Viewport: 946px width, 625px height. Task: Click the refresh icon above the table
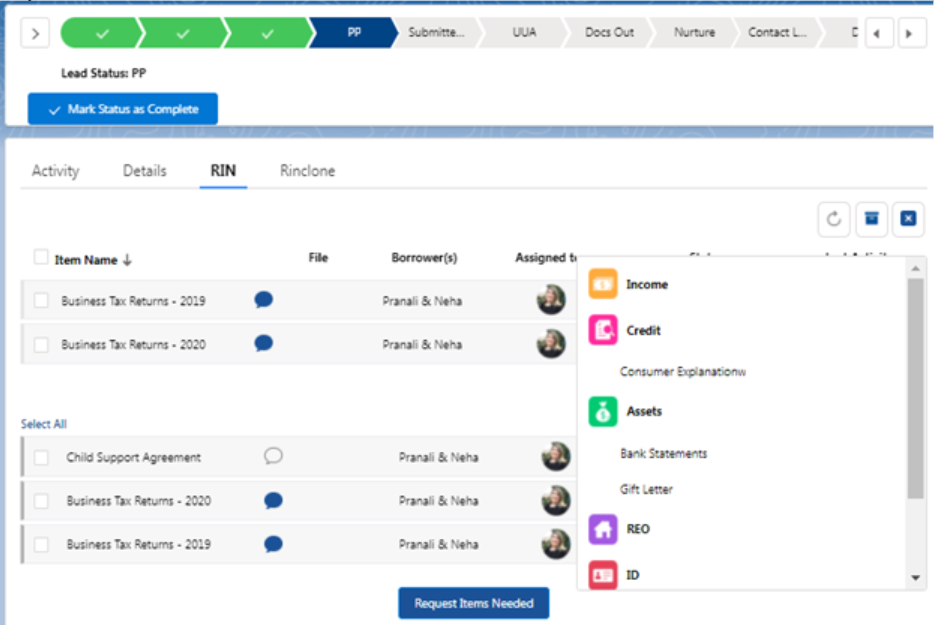point(834,219)
